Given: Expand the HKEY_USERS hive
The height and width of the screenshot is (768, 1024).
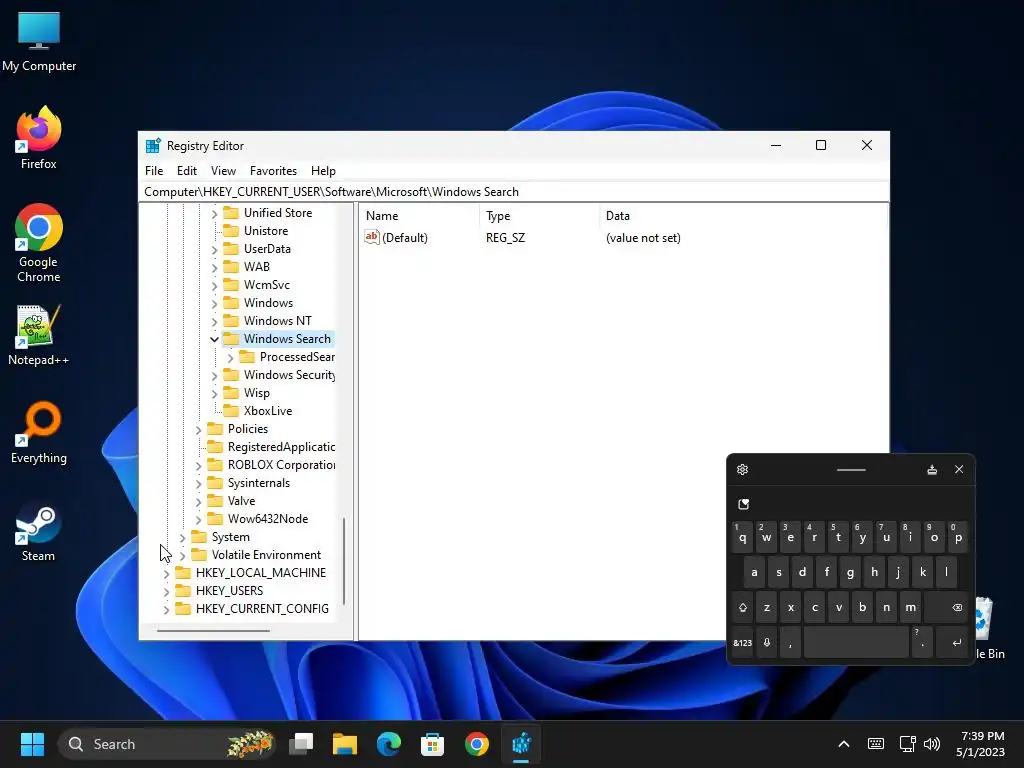Looking at the screenshot, I should point(167,592).
